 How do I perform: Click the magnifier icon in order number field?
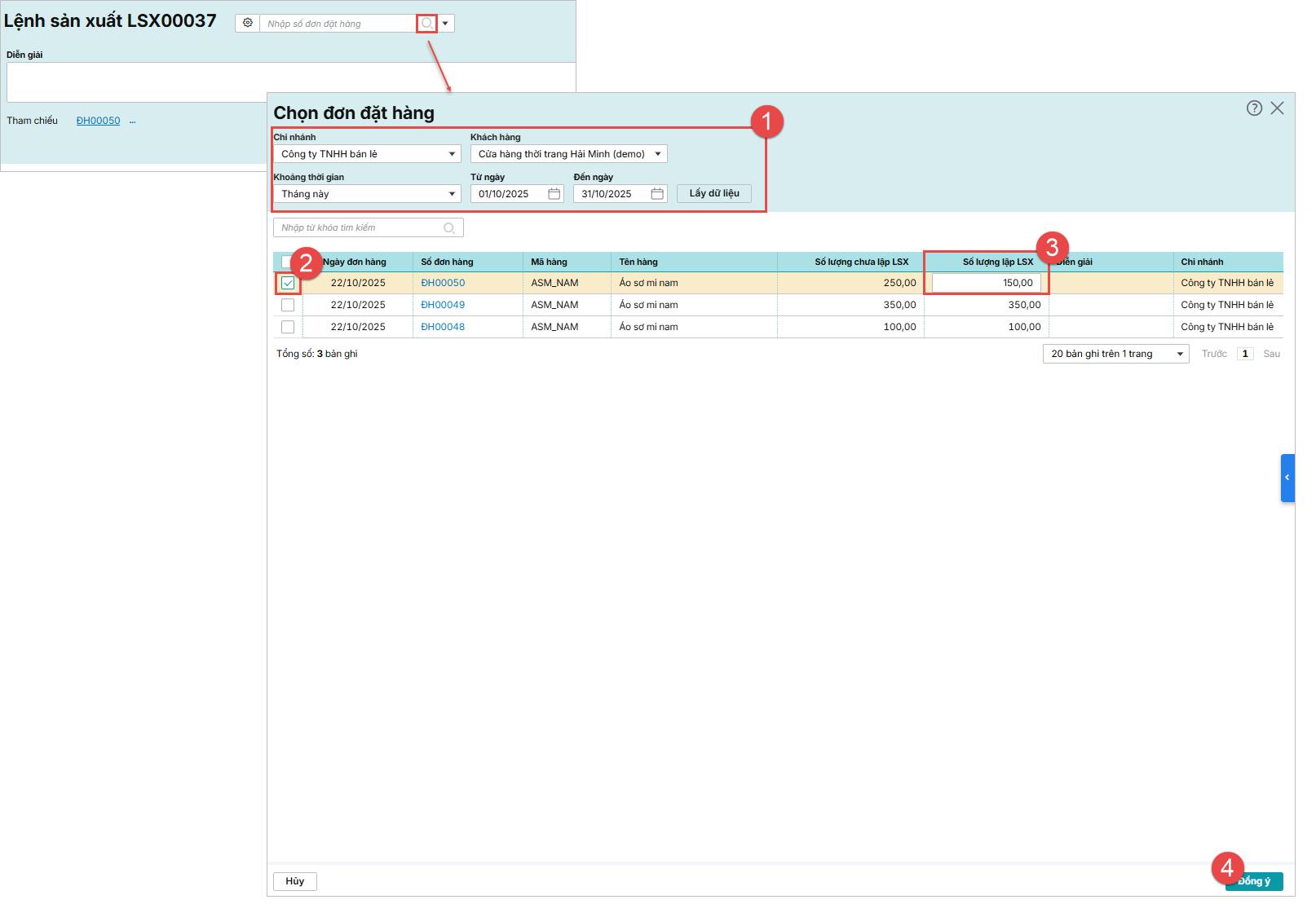(x=426, y=24)
